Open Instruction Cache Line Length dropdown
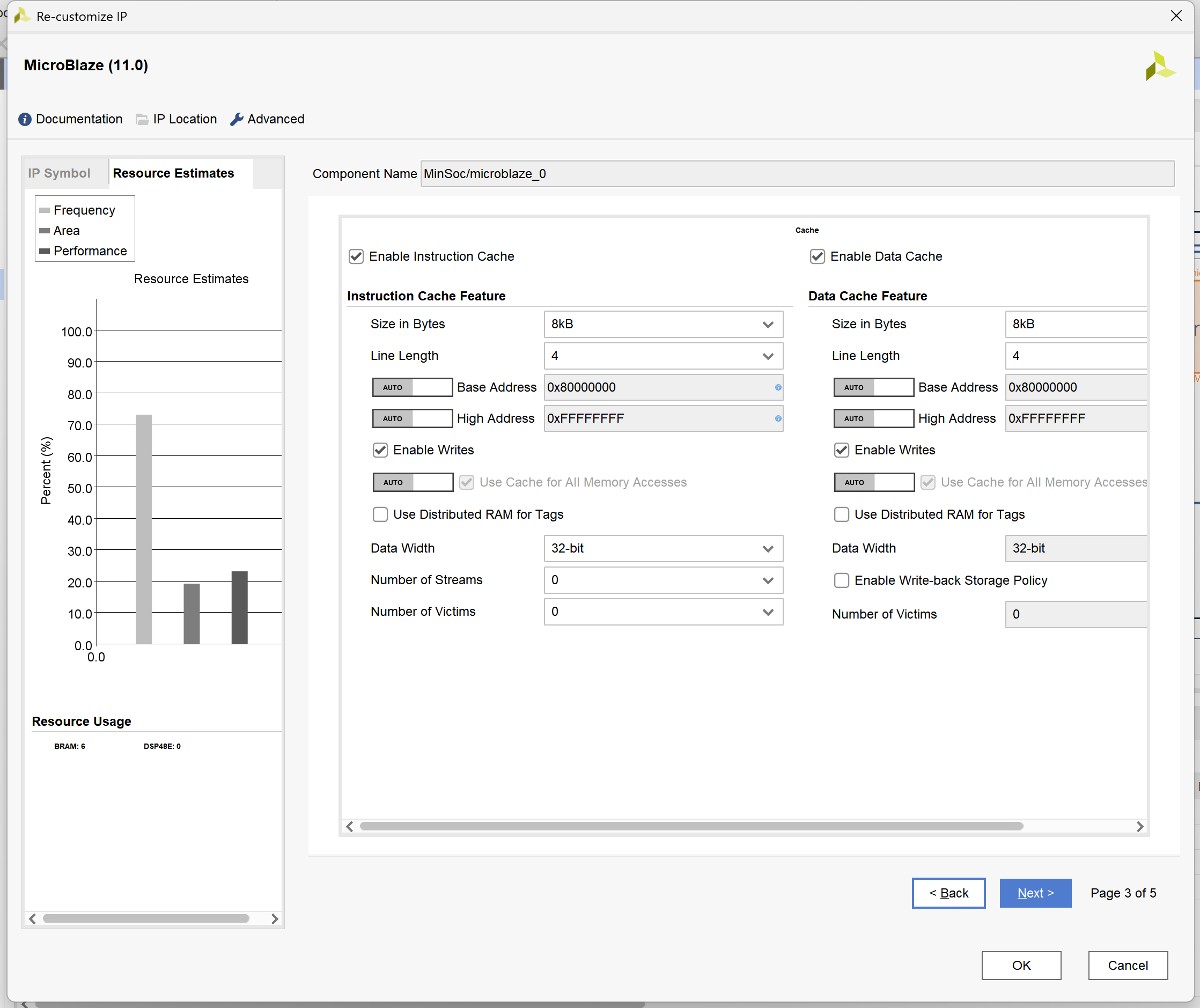The image size is (1200, 1008). click(663, 356)
